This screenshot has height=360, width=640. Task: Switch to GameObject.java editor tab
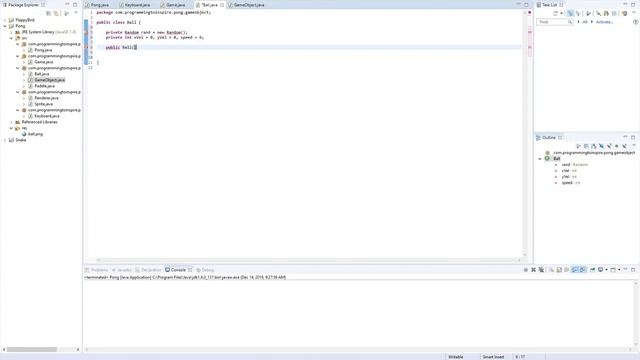click(x=246, y=5)
